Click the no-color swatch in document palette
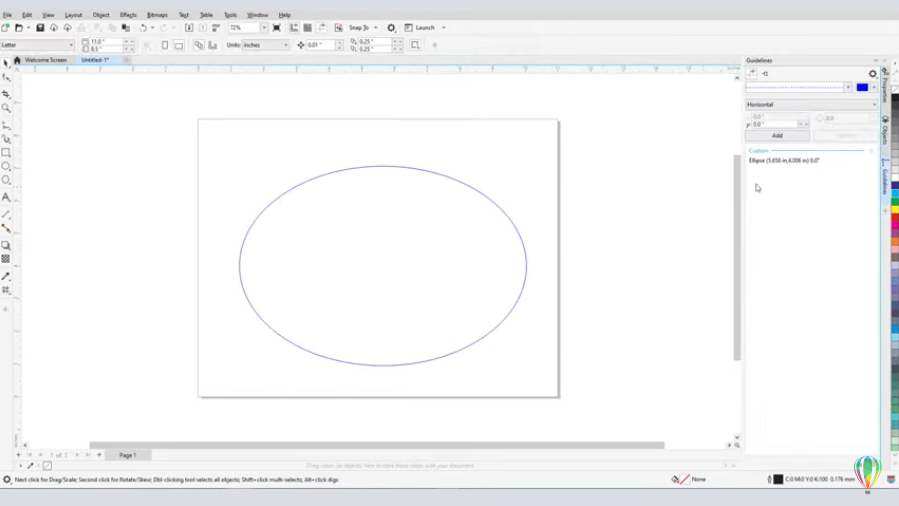This screenshot has width=899, height=506. tap(48, 466)
